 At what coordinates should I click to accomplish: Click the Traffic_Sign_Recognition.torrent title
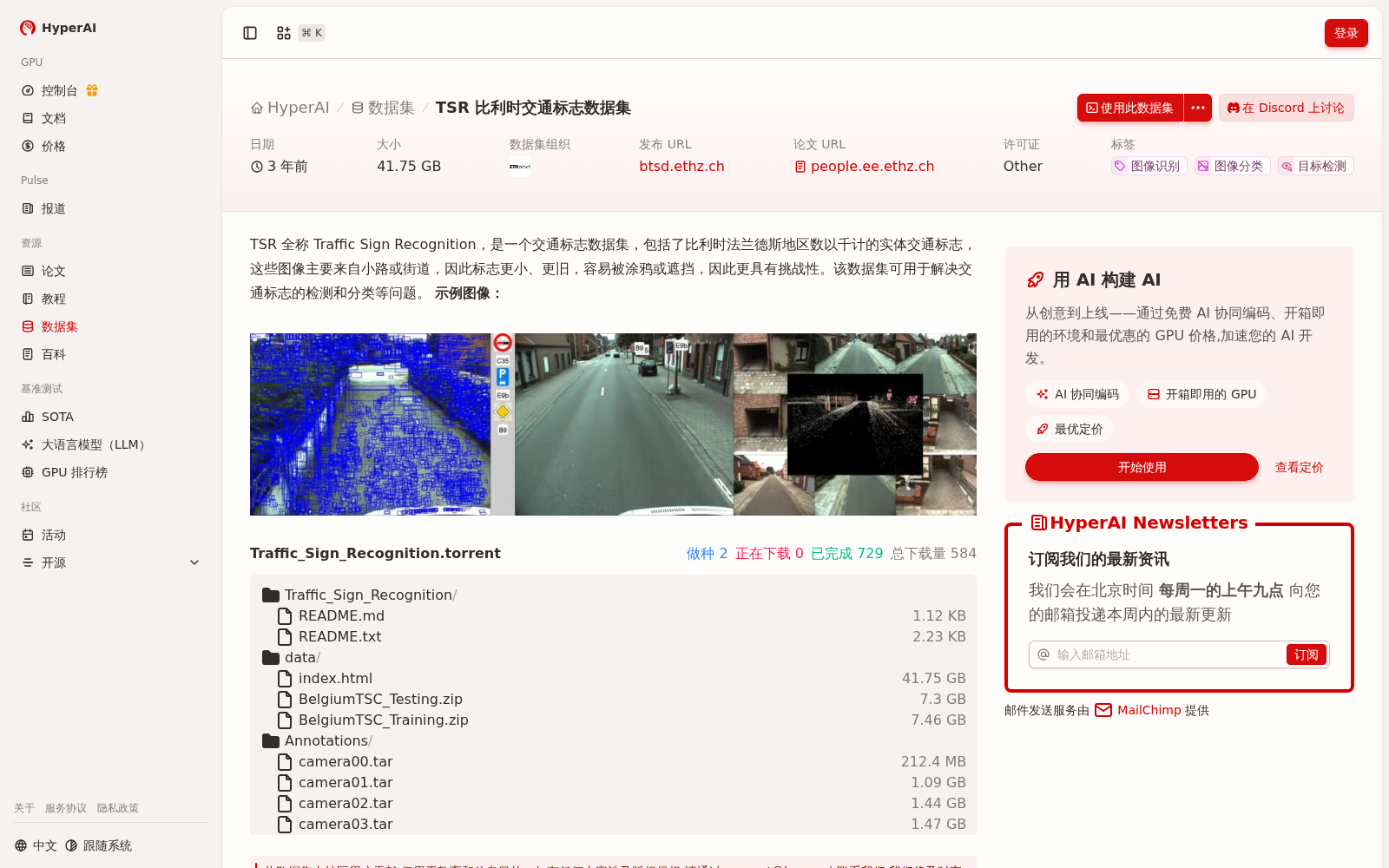click(x=375, y=553)
